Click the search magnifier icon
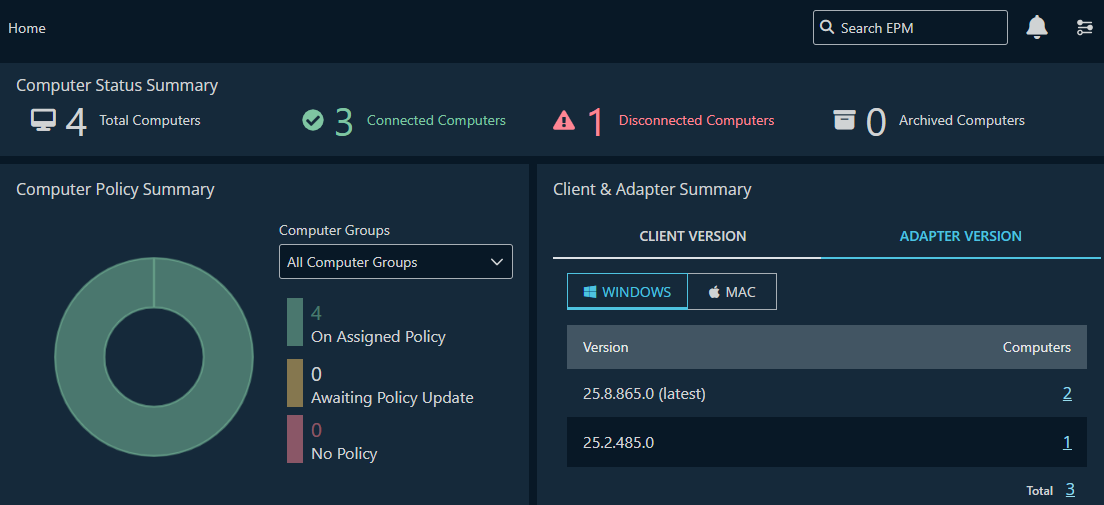1104x505 pixels. click(x=827, y=27)
